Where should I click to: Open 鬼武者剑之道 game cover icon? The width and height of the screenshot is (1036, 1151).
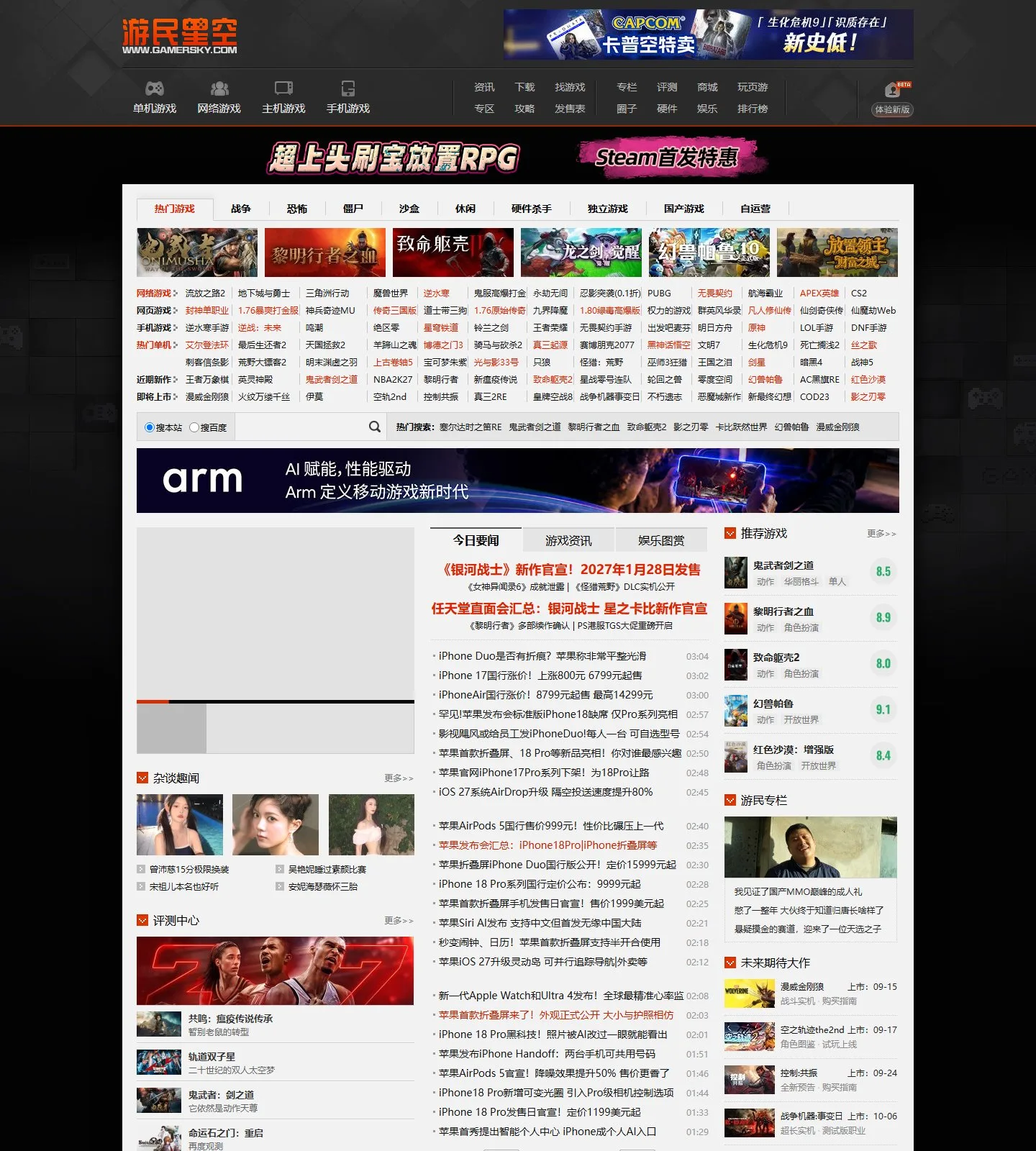(736, 573)
